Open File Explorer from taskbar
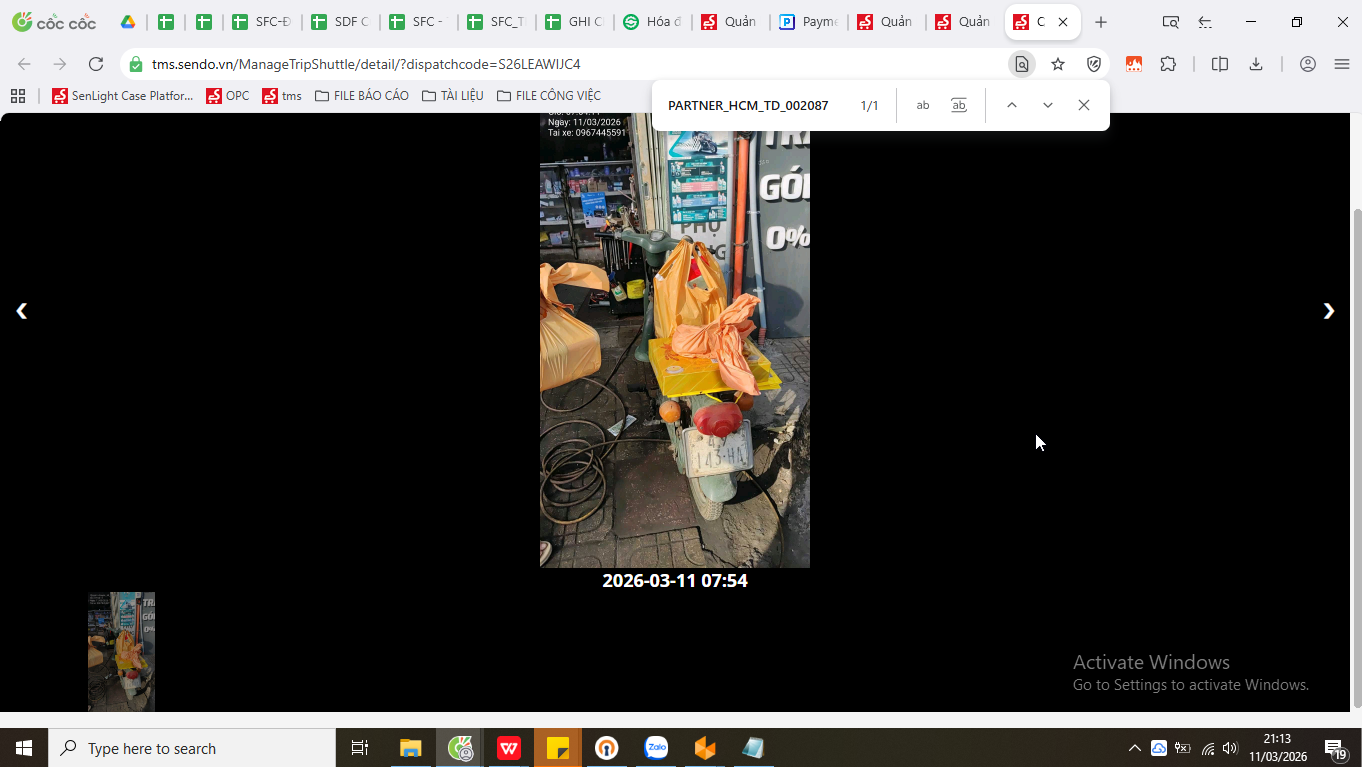 tap(411, 748)
